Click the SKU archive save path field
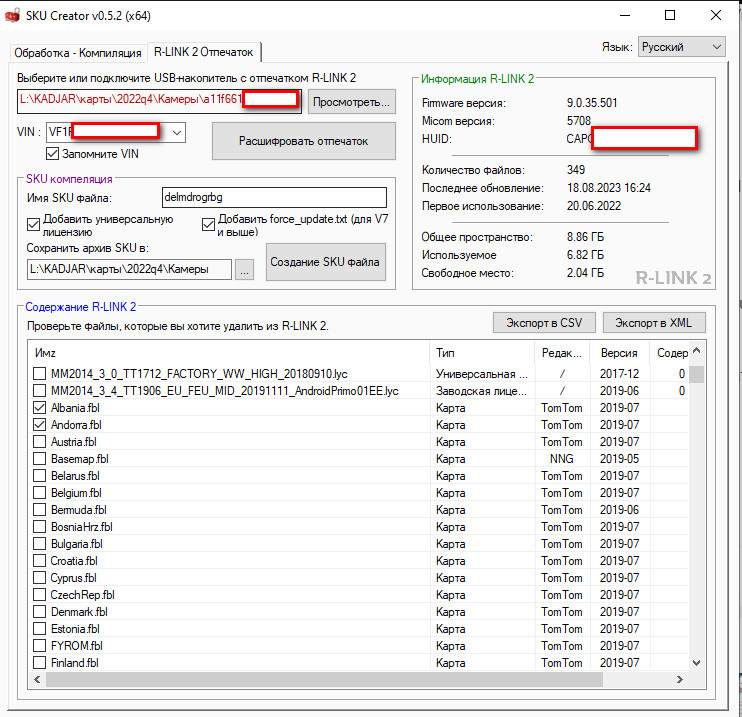 tap(129, 269)
